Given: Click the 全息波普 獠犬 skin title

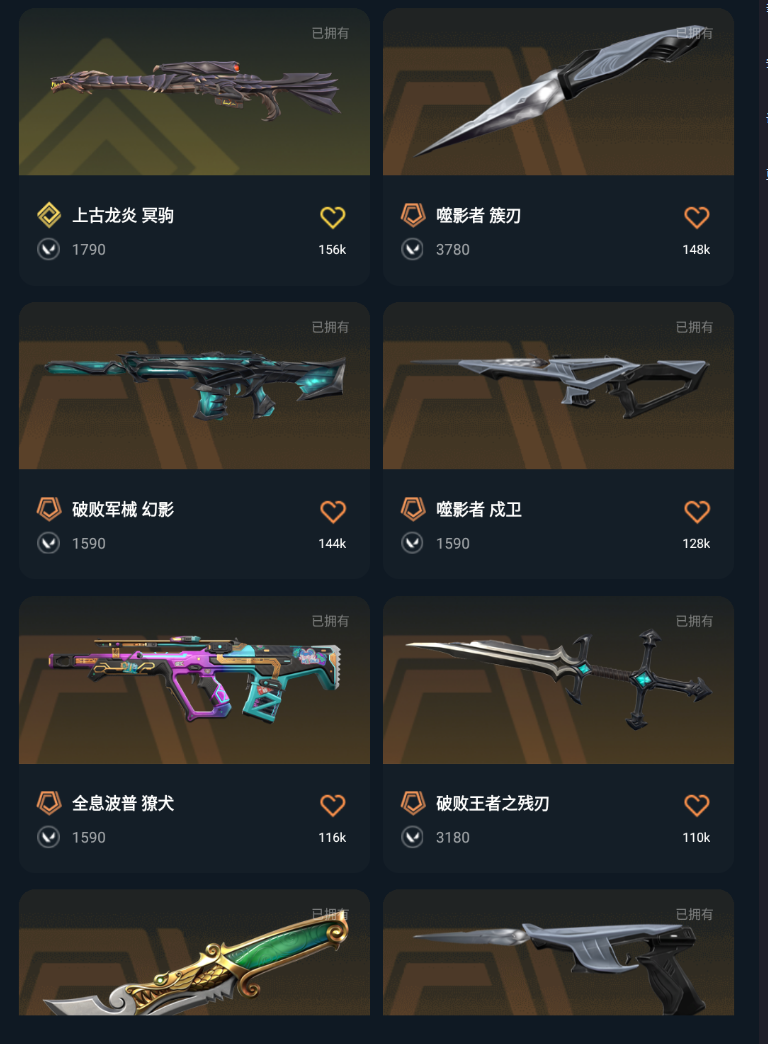Looking at the screenshot, I should click(123, 804).
